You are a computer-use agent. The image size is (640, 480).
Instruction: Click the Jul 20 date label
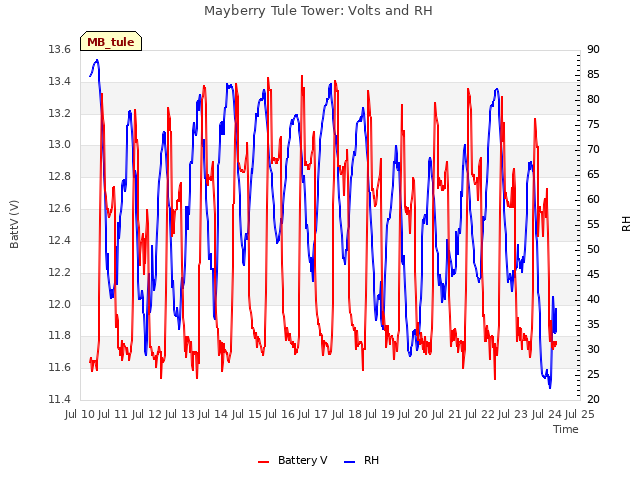coord(413,415)
